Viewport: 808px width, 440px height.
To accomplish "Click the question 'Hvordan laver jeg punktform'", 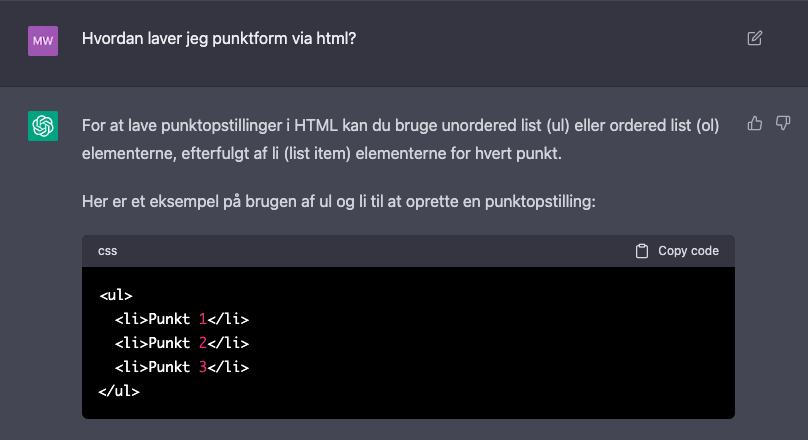I will (x=219, y=39).
